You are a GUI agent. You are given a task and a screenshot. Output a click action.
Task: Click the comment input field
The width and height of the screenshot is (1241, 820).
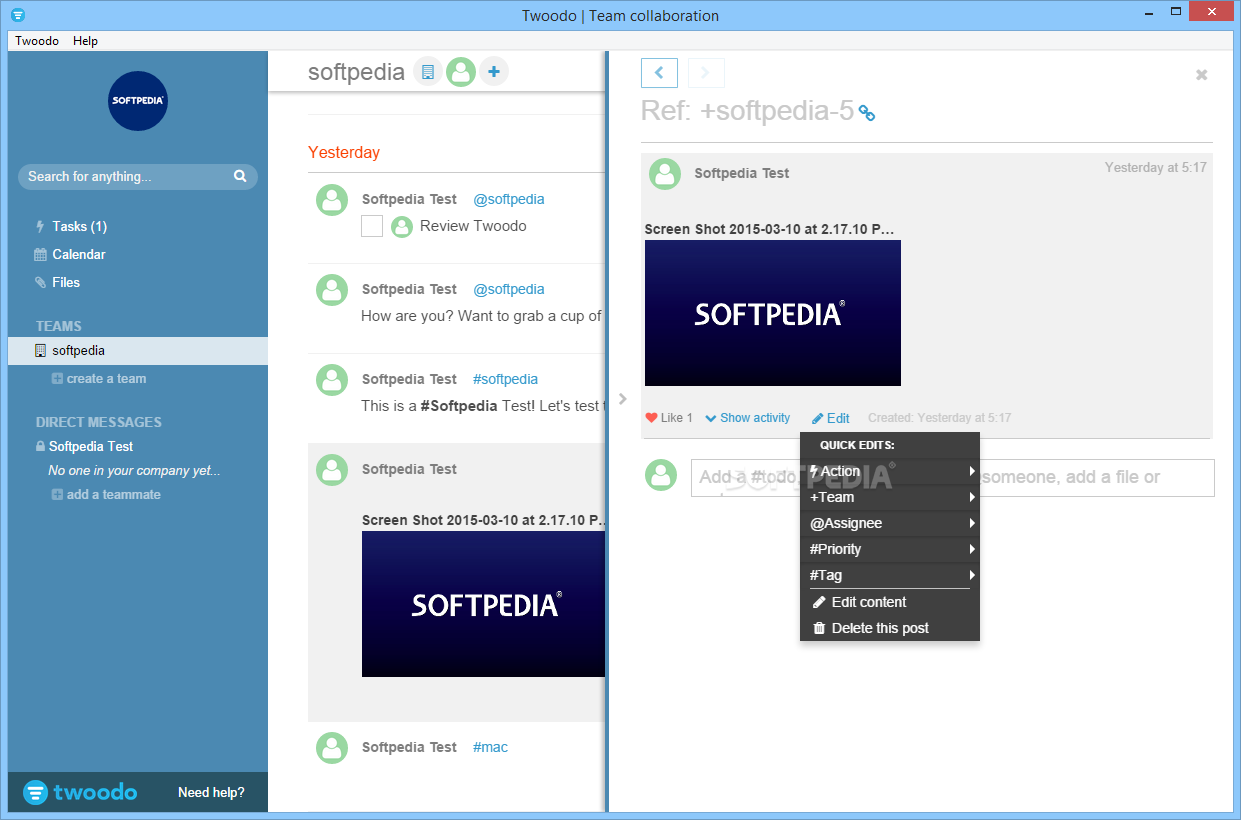tap(953, 478)
